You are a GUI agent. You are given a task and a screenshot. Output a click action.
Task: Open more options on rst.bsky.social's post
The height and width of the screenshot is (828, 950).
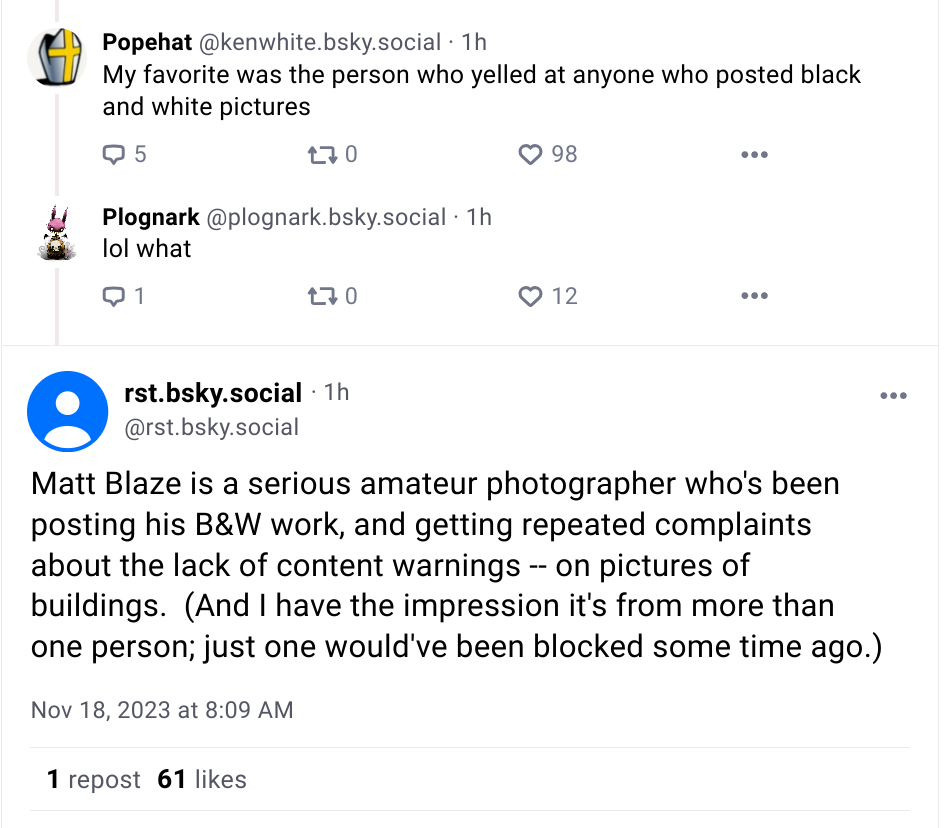(x=892, y=396)
